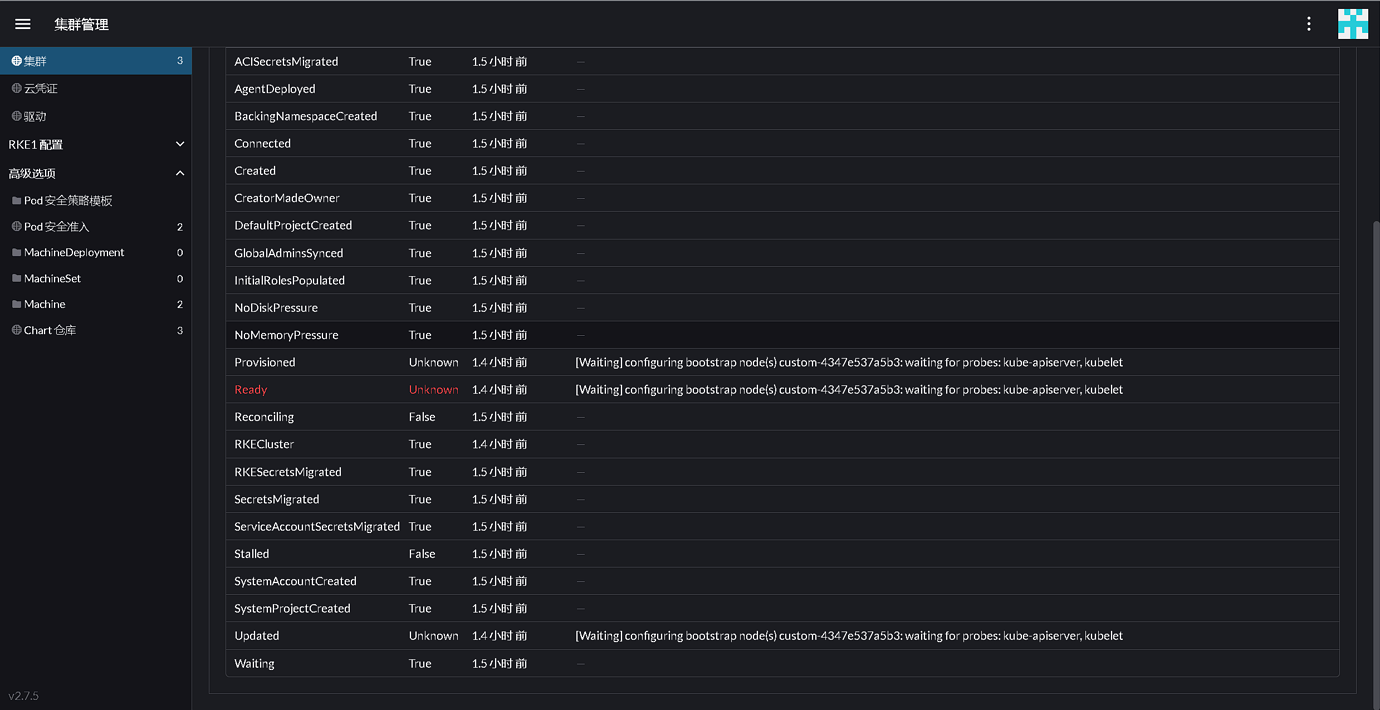Click the globe icon beside Chart 仓库
Viewport: 1380px width, 710px height.
tap(16, 330)
